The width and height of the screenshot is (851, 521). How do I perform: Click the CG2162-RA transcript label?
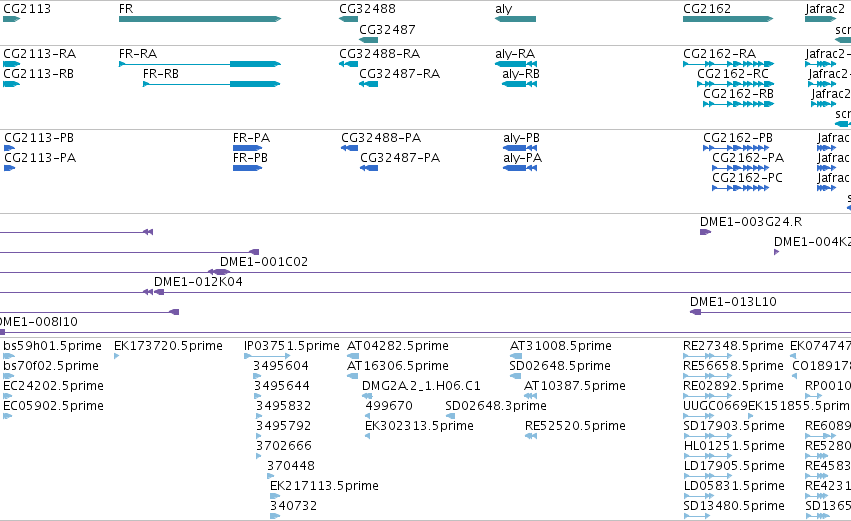pyautogui.click(x=720, y=54)
